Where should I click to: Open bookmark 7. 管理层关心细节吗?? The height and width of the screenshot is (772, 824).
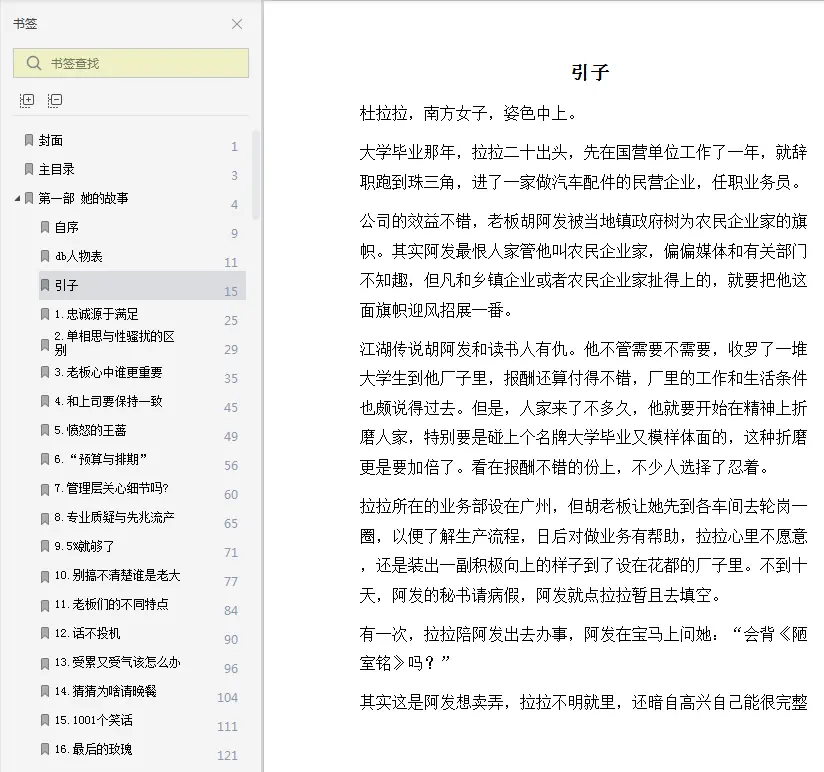[111, 488]
